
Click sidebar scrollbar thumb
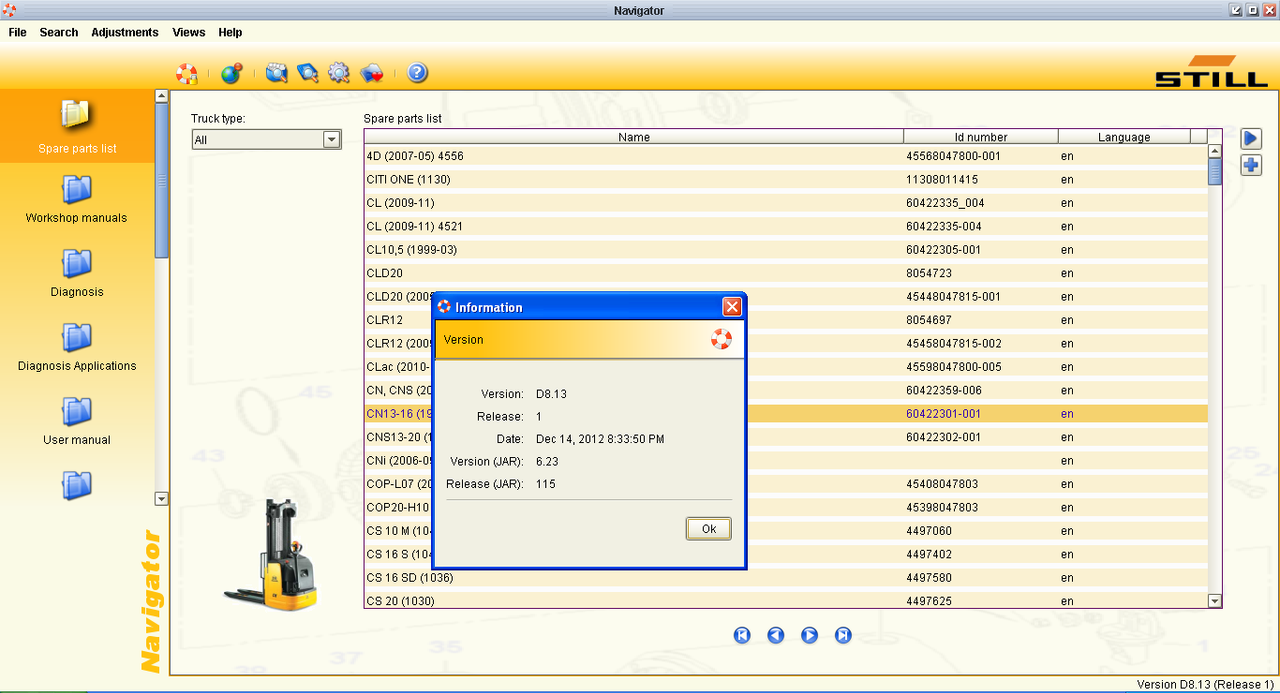click(x=162, y=180)
